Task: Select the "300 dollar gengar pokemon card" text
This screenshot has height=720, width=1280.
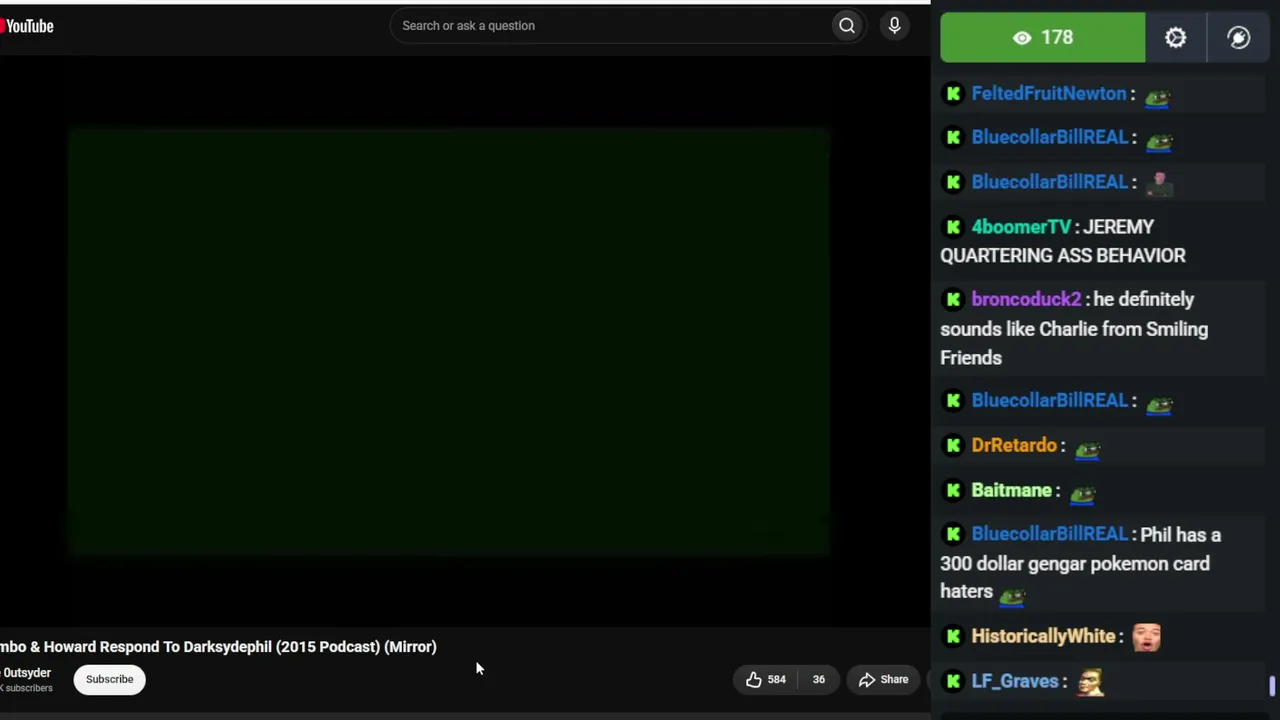Action: click(1075, 564)
